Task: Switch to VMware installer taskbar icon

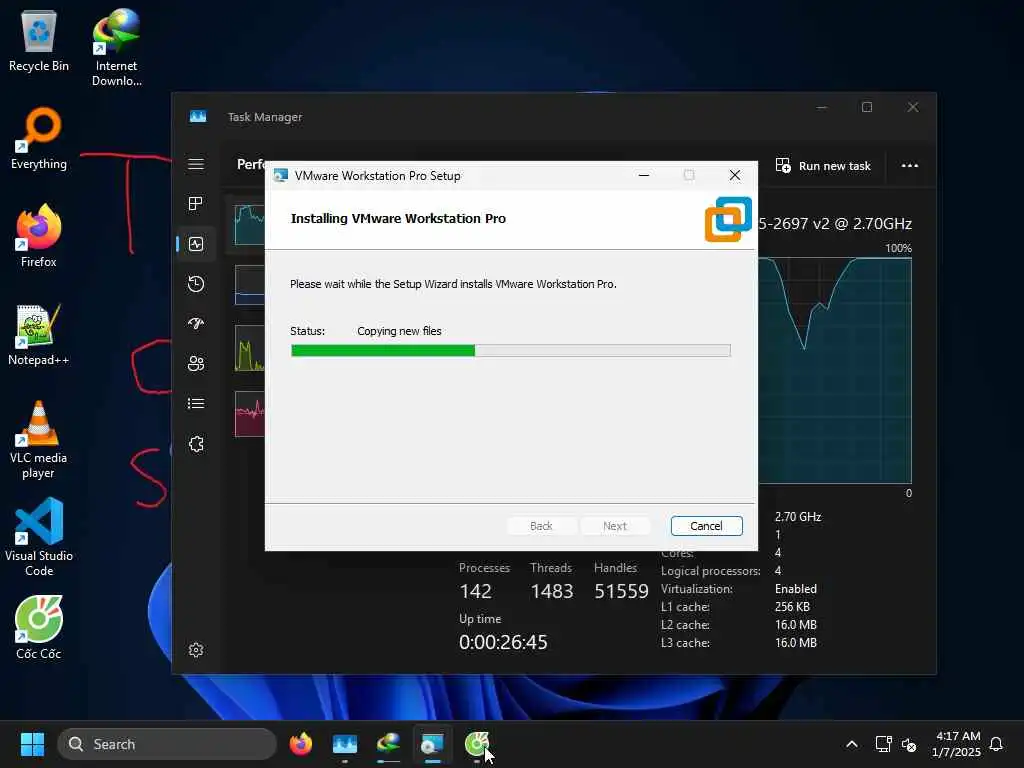Action: coord(432,744)
